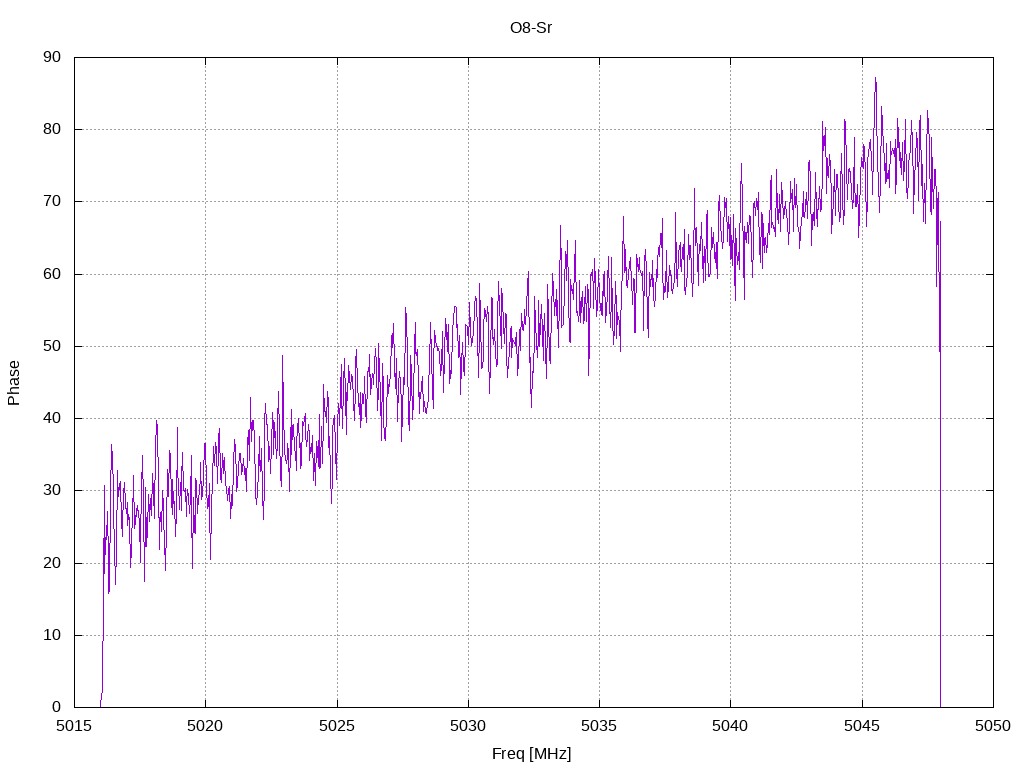The height and width of the screenshot is (768, 1024).
Task: Click y-axis tick value 30
Action: point(52,490)
